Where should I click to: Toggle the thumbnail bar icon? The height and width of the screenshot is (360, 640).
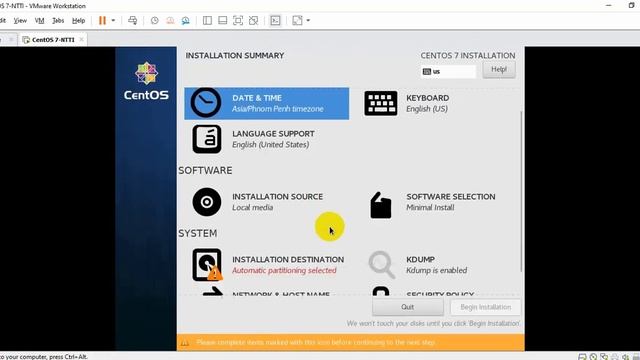tap(222, 20)
